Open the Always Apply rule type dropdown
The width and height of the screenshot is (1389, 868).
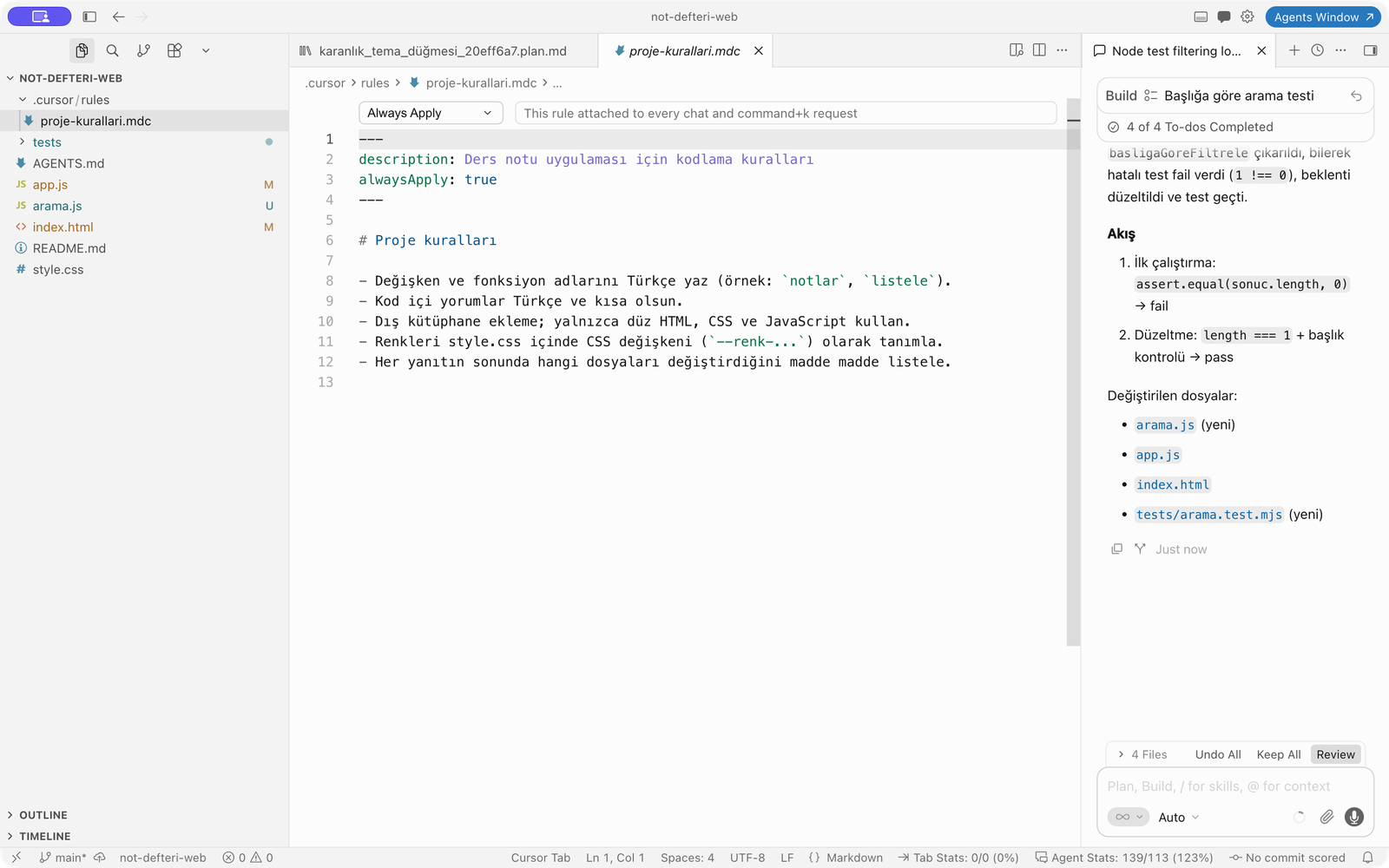(431, 113)
